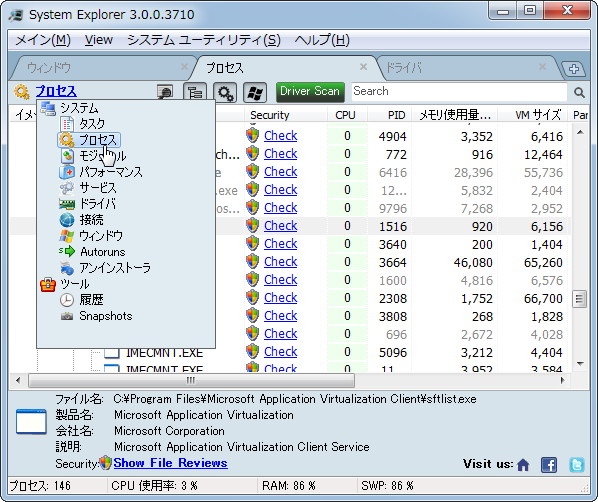
Task: Open 履歴 clock icon in the dropdown
Action: tap(67, 300)
